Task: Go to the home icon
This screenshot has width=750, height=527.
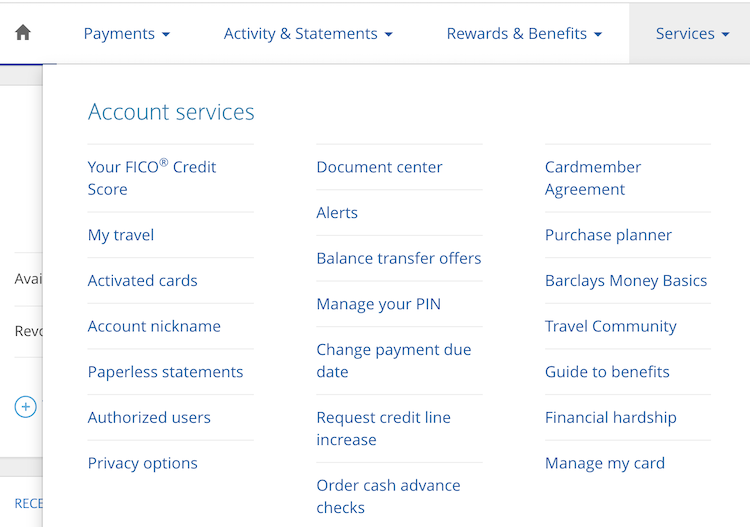Action: point(23,33)
